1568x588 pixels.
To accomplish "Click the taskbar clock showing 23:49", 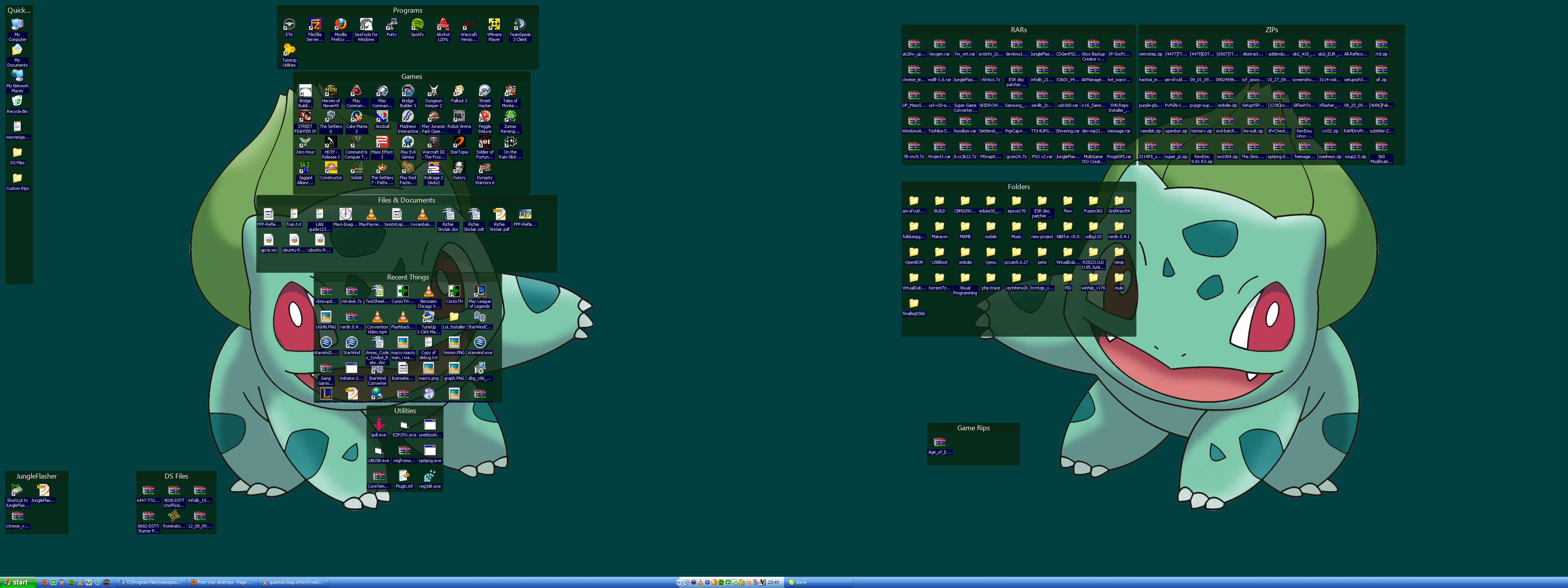I will (773, 583).
